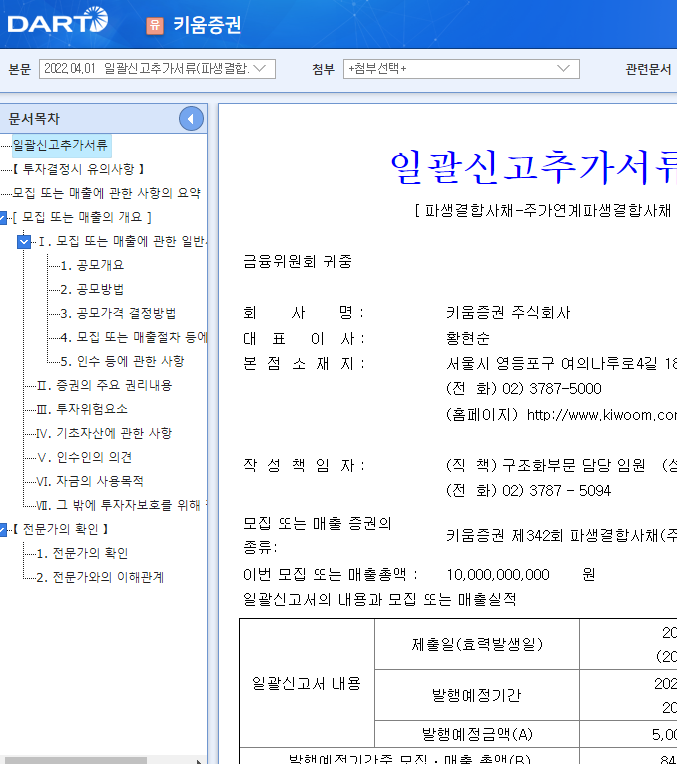The height and width of the screenshot is (764, 677).
Task: Click the 02) 3787 - 5094 phone number
Action: 556,491
